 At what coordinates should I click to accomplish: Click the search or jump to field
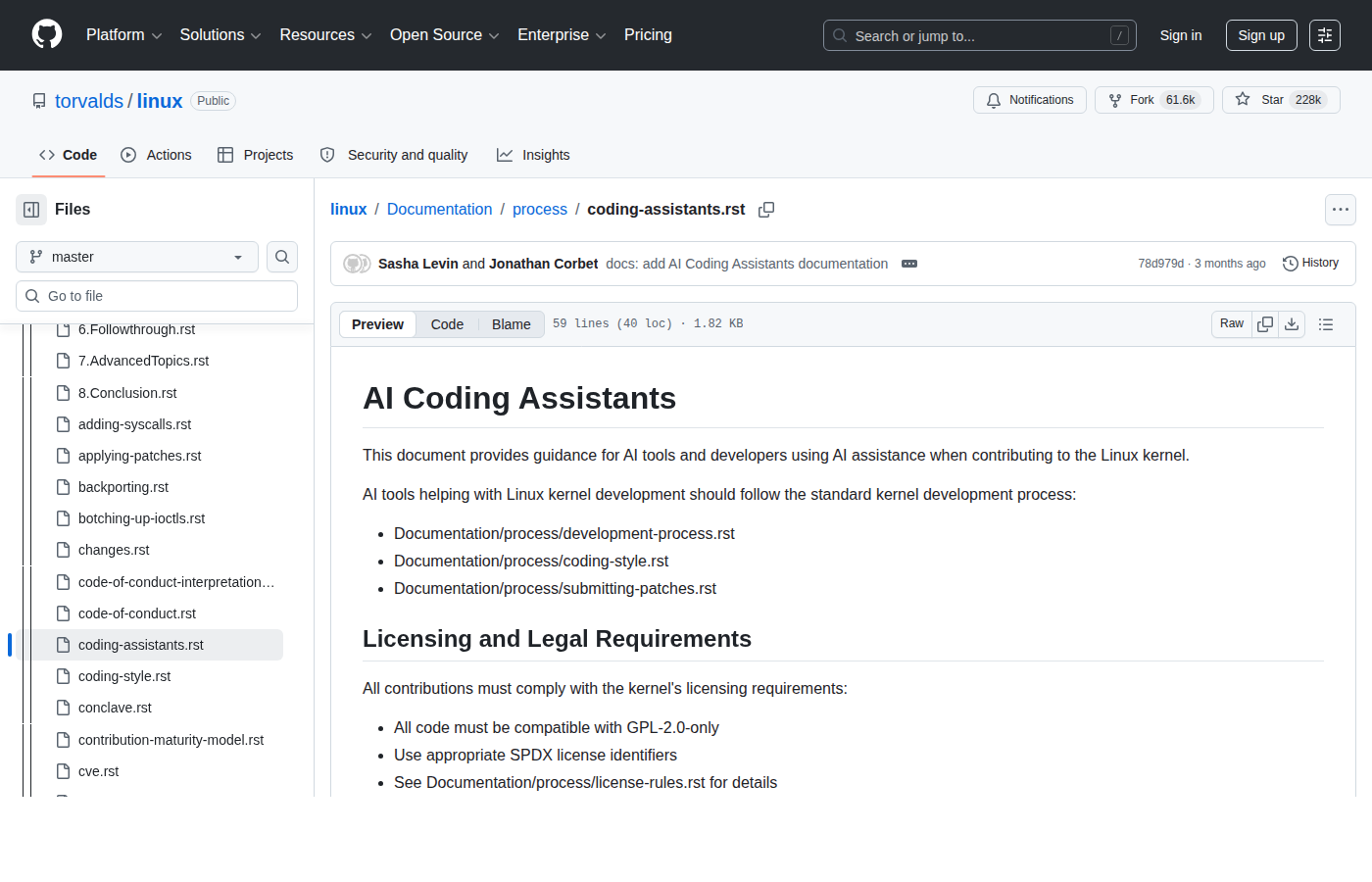click(x=979, y=35)
